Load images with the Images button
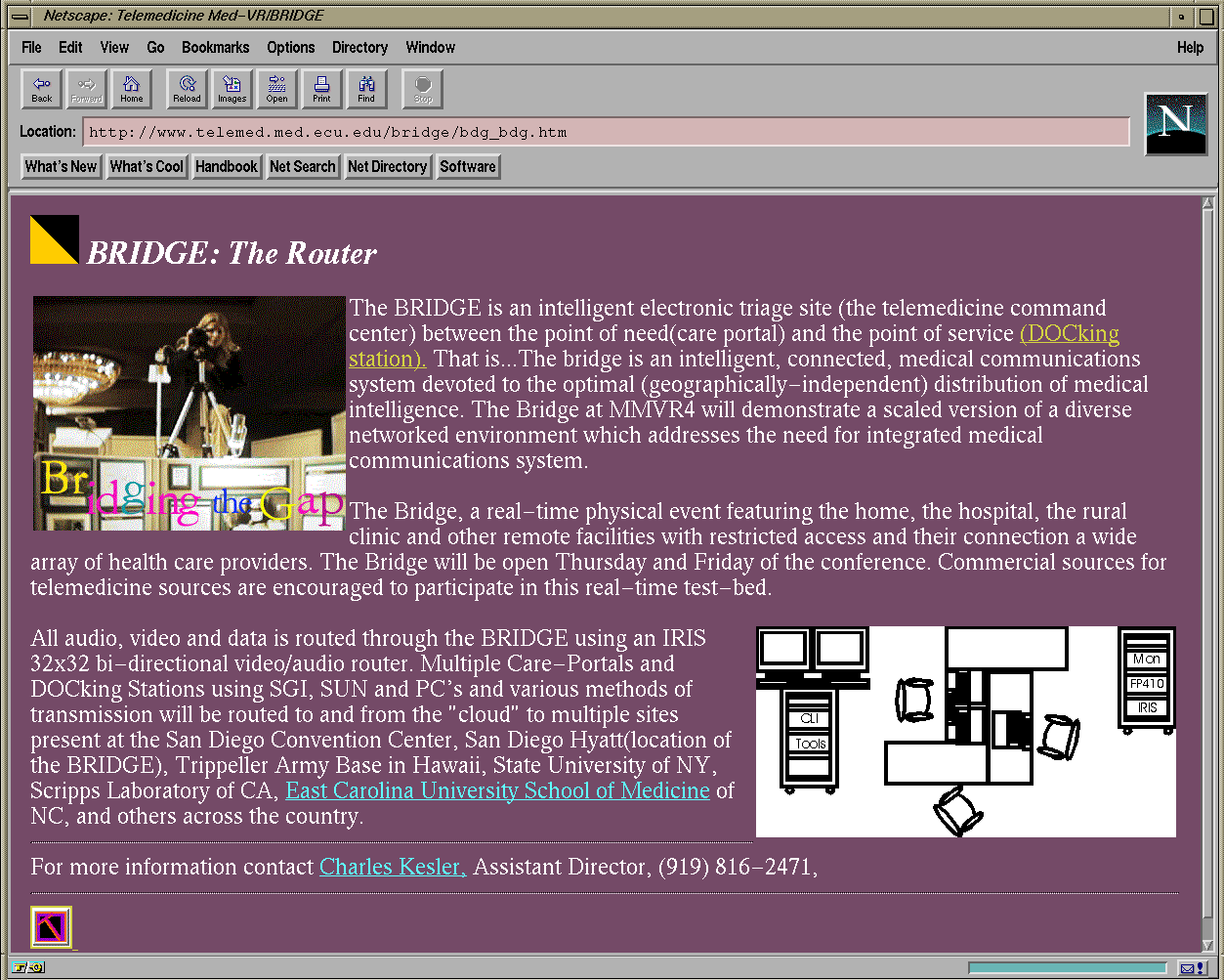This screenshot has height=980, width=1224. click(x=232, y=89)
